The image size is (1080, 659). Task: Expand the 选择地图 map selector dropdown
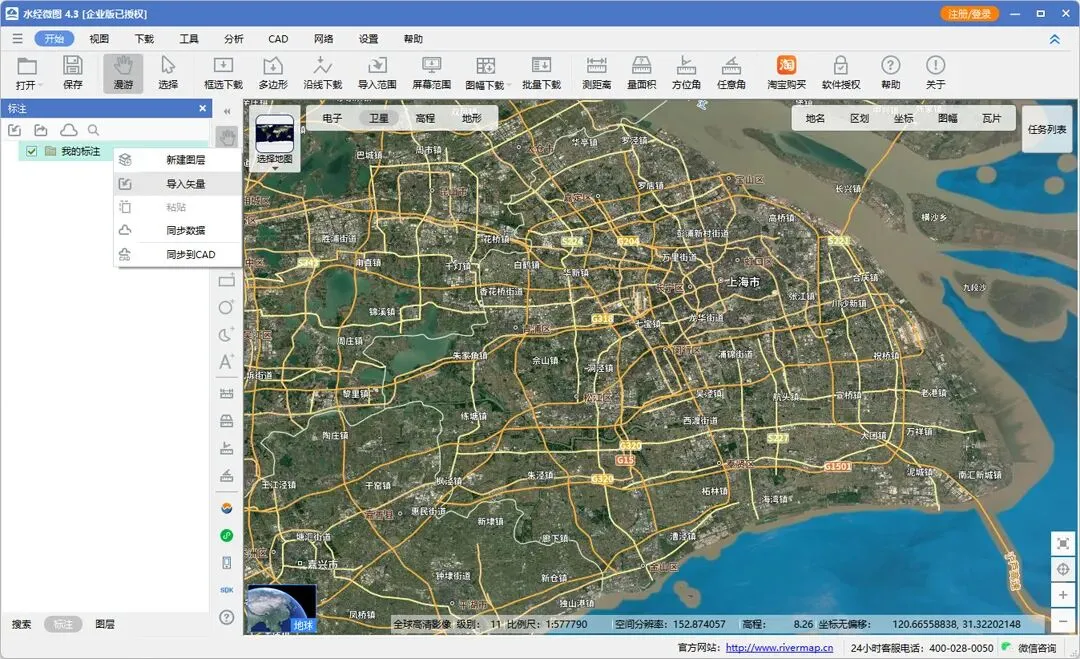coord(275,167)
